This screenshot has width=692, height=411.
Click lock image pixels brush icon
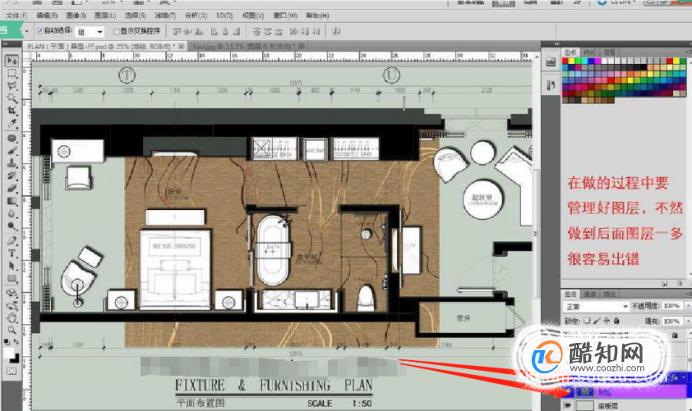597,321
